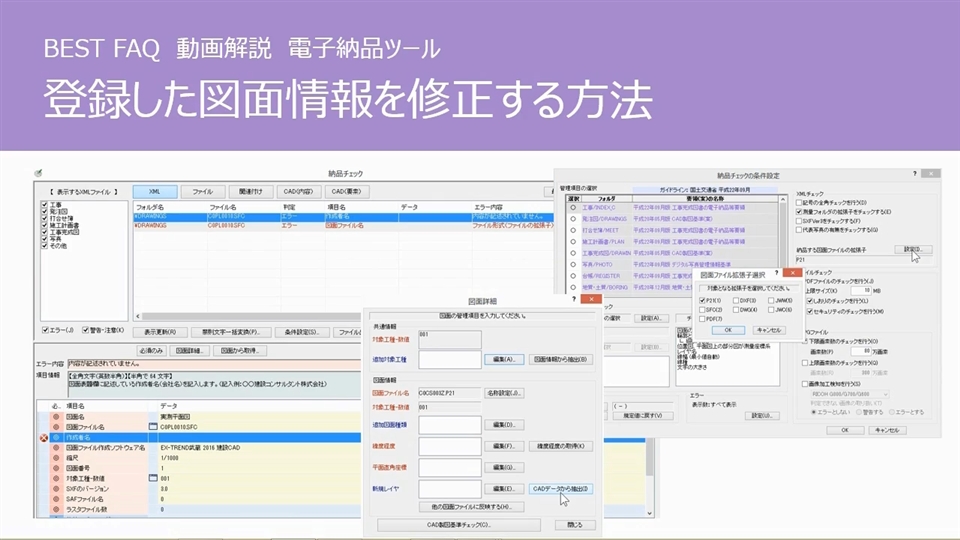Click the CADデータから抽出 button
The width and height of the screenshot is (960, 540).
[559, 489]
